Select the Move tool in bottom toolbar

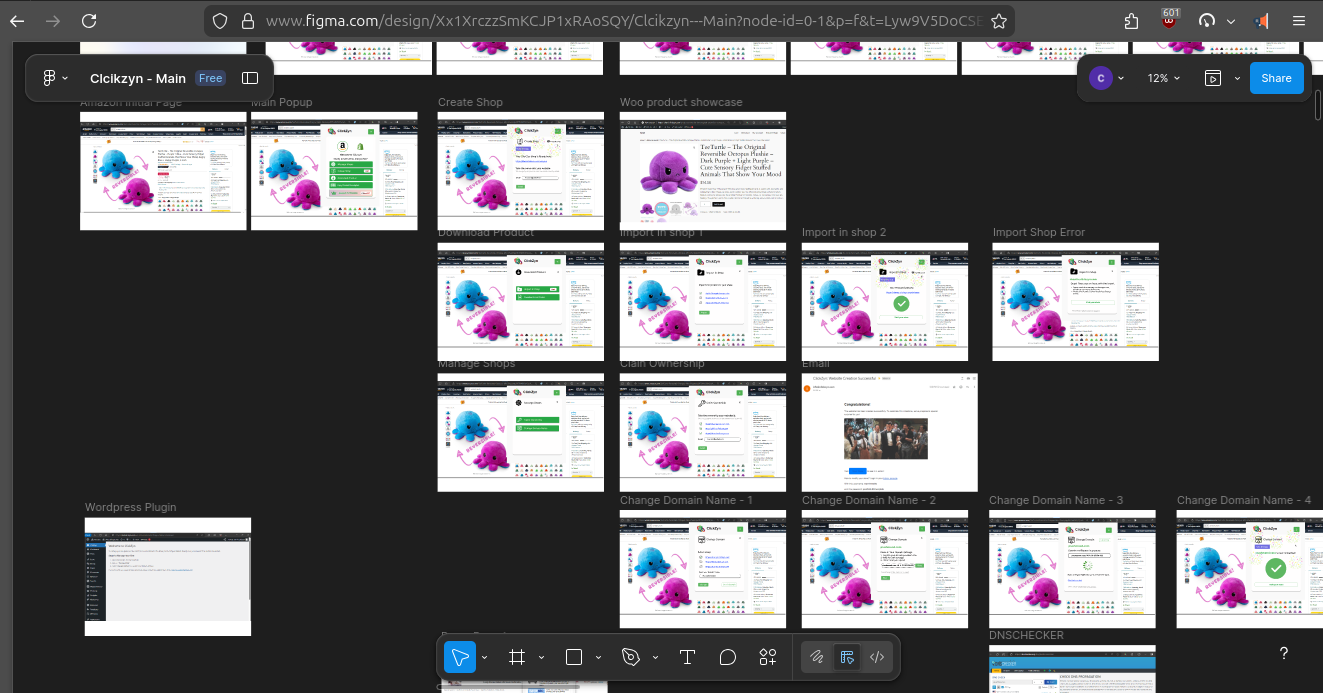(x=460, y=657)
